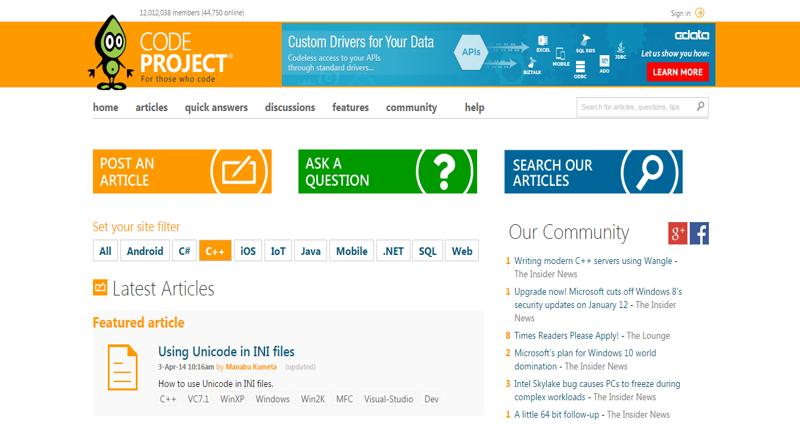The width and height of the screenshot is (800, 424).
Task: Open Intel Skylake bug causes PCs to freeze post
Action: (597, 390)
